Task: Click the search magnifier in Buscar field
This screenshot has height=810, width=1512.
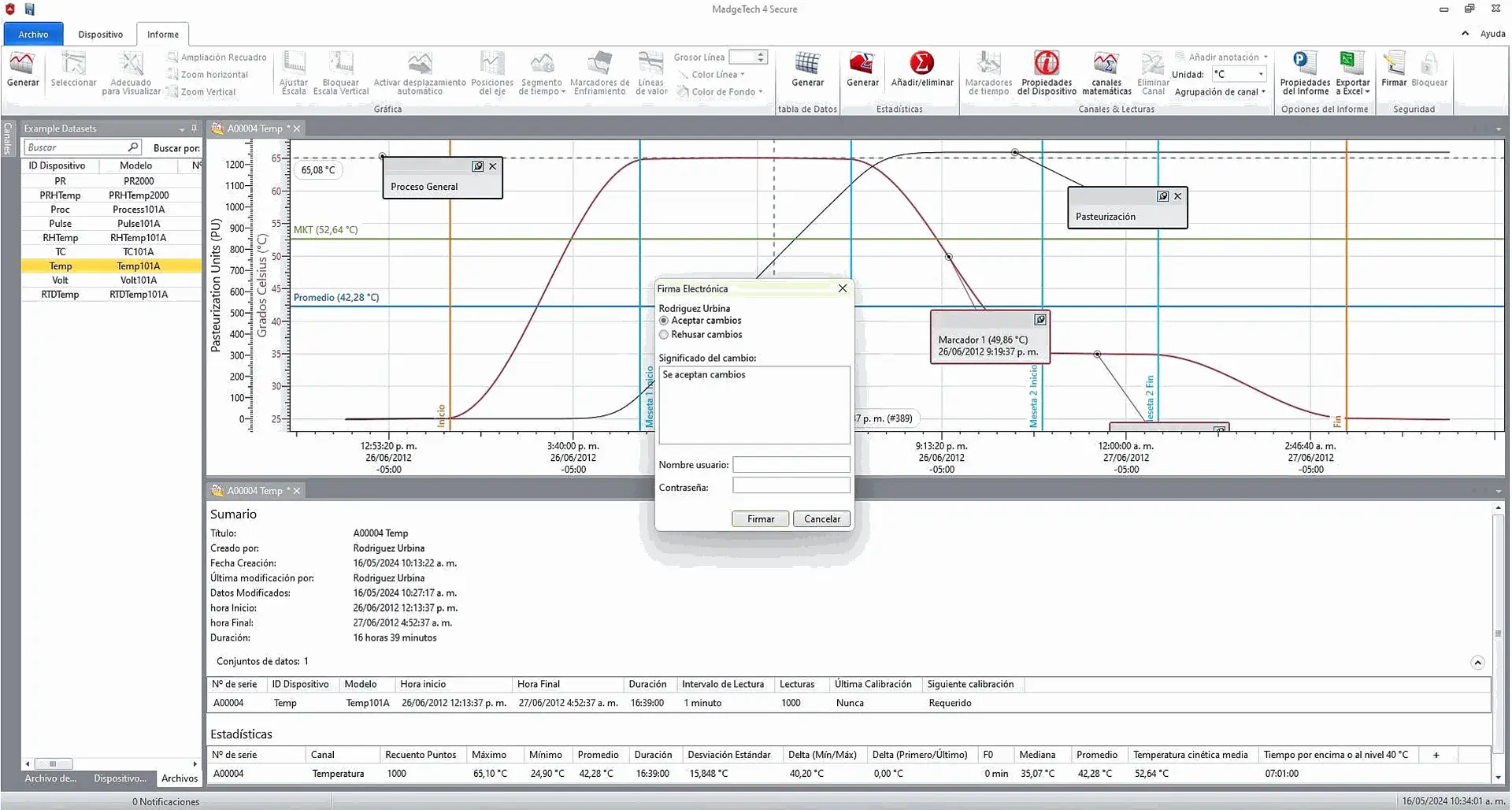Action: 133,147
